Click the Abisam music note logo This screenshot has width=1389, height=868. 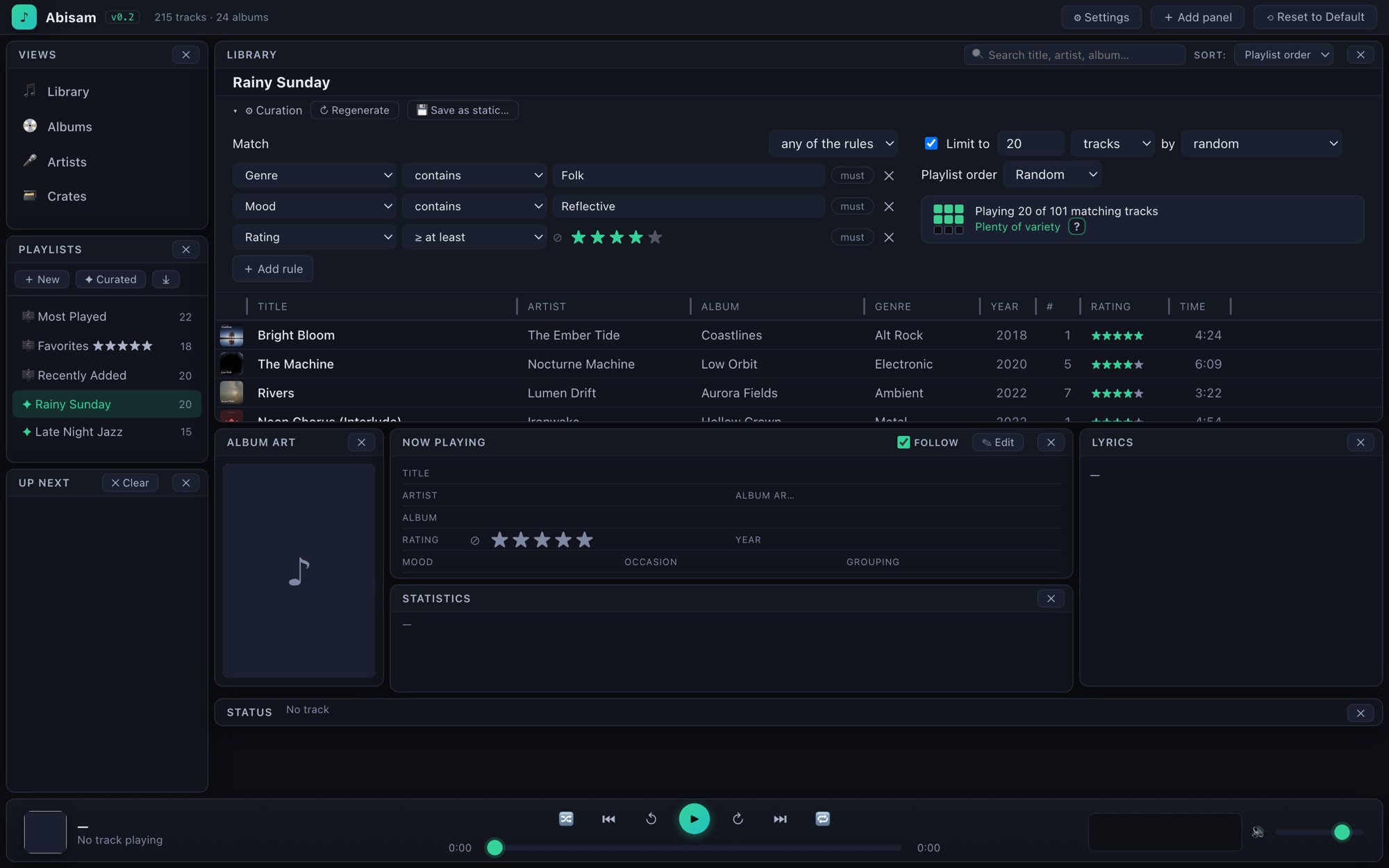(24, 17)
